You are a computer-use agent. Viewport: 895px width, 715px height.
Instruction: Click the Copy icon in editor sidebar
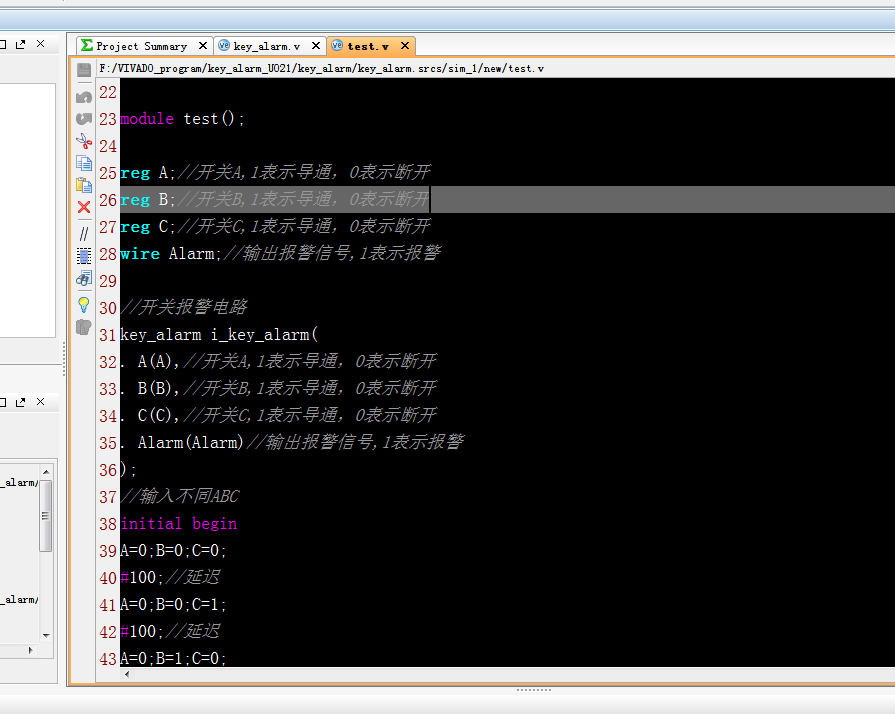pyautogui.click(x=84, y=163)
